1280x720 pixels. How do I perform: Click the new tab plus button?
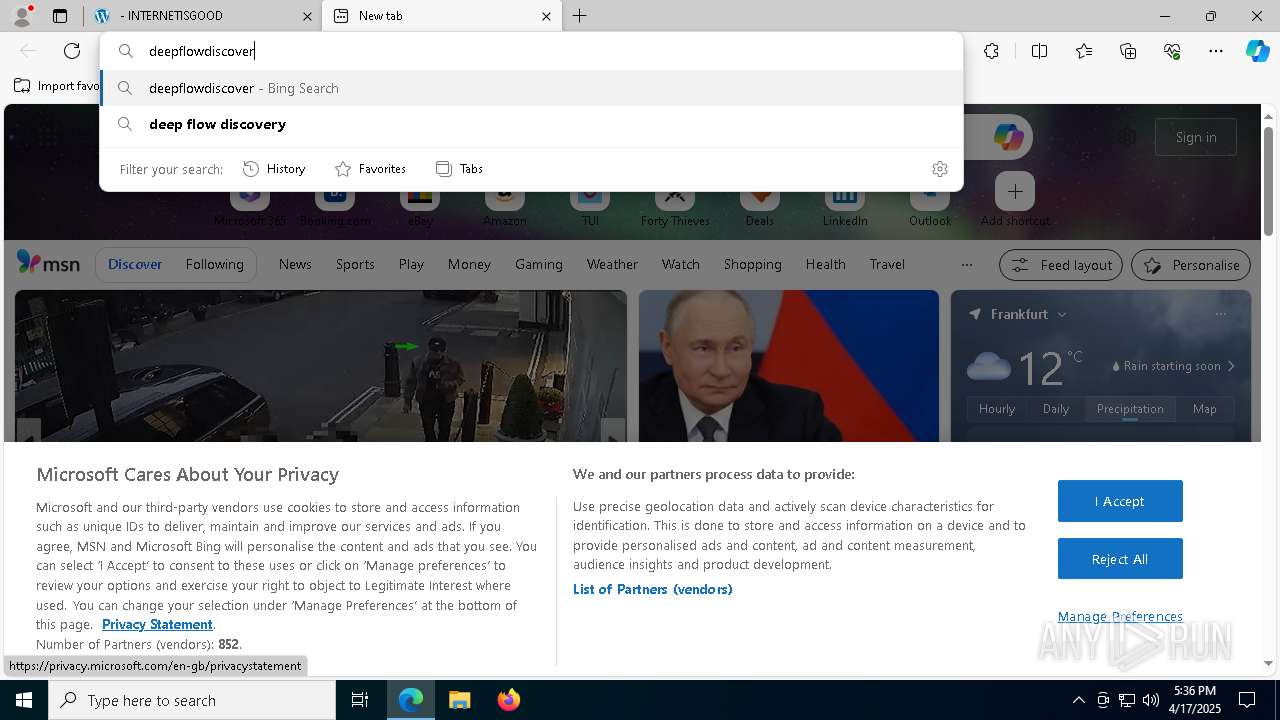(x=580, y=16)
